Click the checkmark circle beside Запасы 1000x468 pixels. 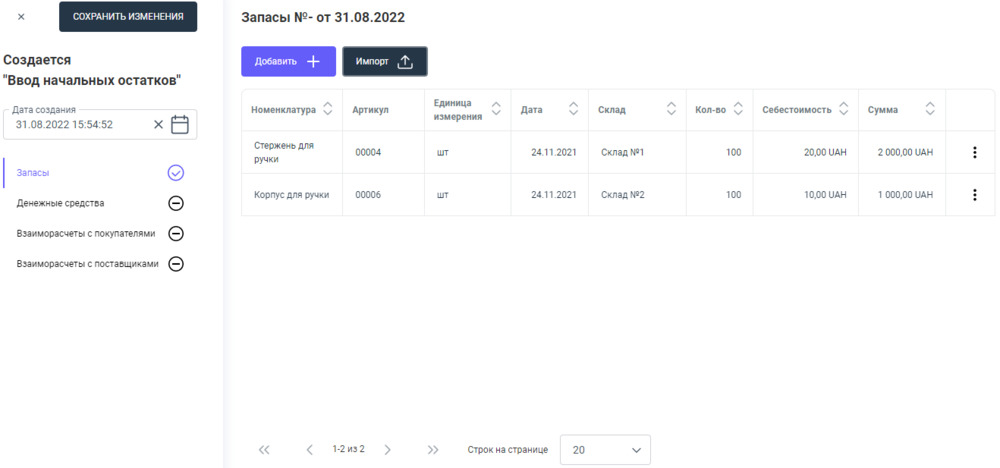176,173
